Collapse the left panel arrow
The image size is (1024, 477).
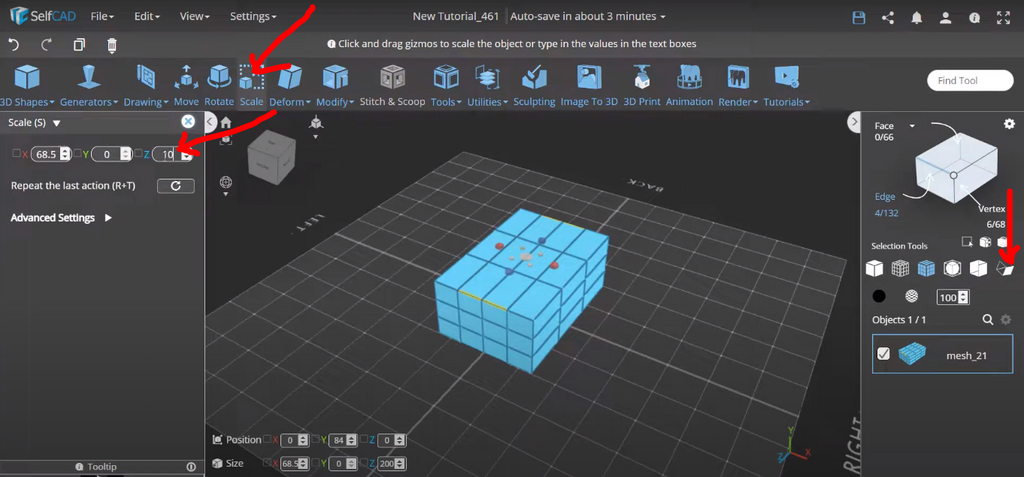point(210,122)
